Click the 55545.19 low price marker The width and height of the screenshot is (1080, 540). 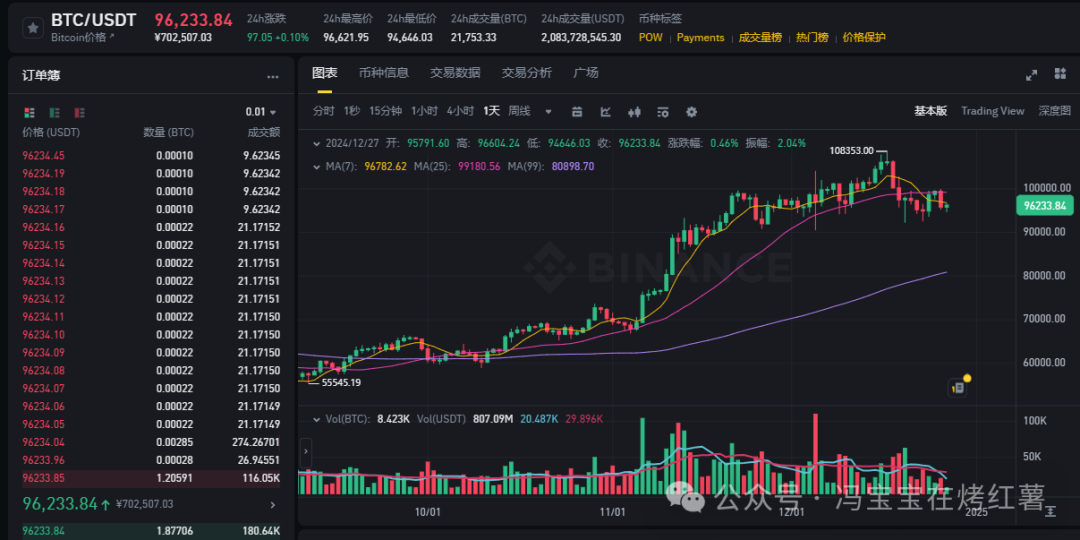(x=341, y=382)
